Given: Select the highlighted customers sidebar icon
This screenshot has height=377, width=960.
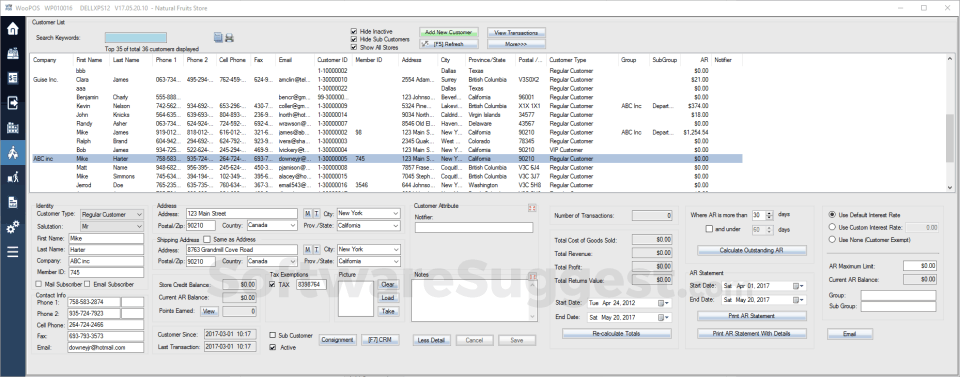Looking at the screenshot, I should (12, 153).
